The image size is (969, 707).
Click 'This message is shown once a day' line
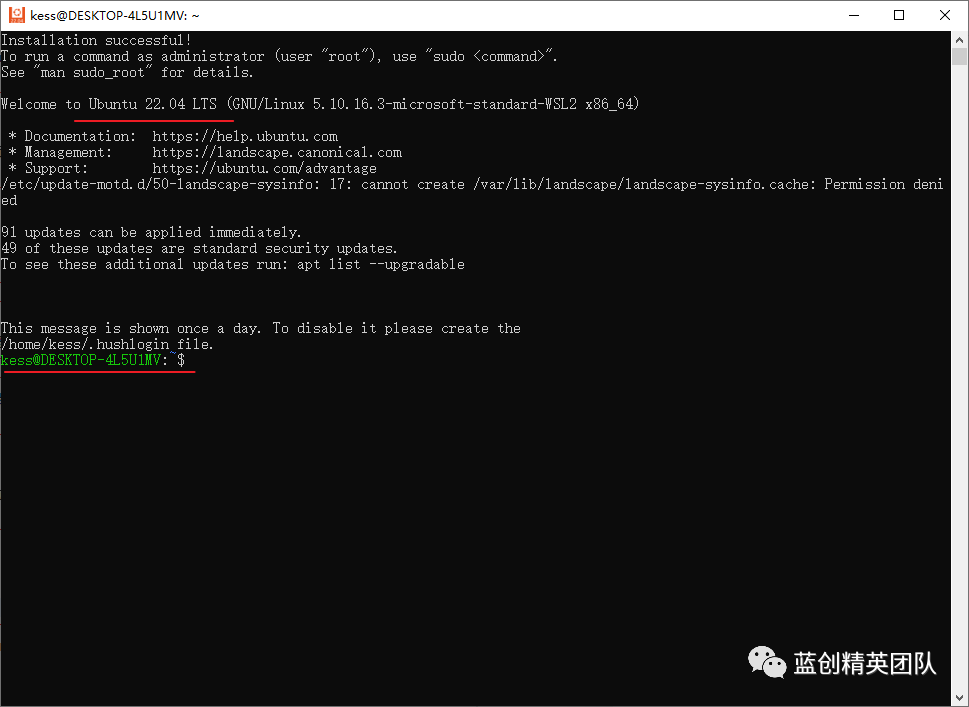click(261, 328)
